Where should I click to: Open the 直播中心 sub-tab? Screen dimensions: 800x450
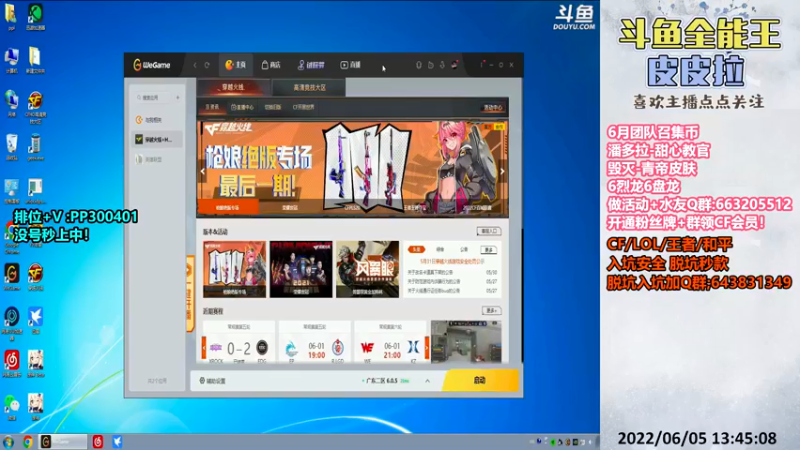click(242, 107)
